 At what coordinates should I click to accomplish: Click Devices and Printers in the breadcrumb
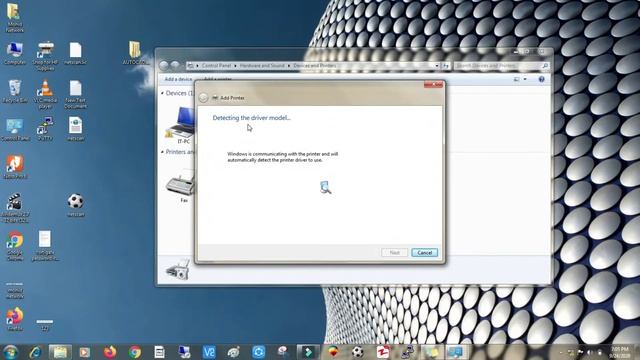click(x=315, y=65)
